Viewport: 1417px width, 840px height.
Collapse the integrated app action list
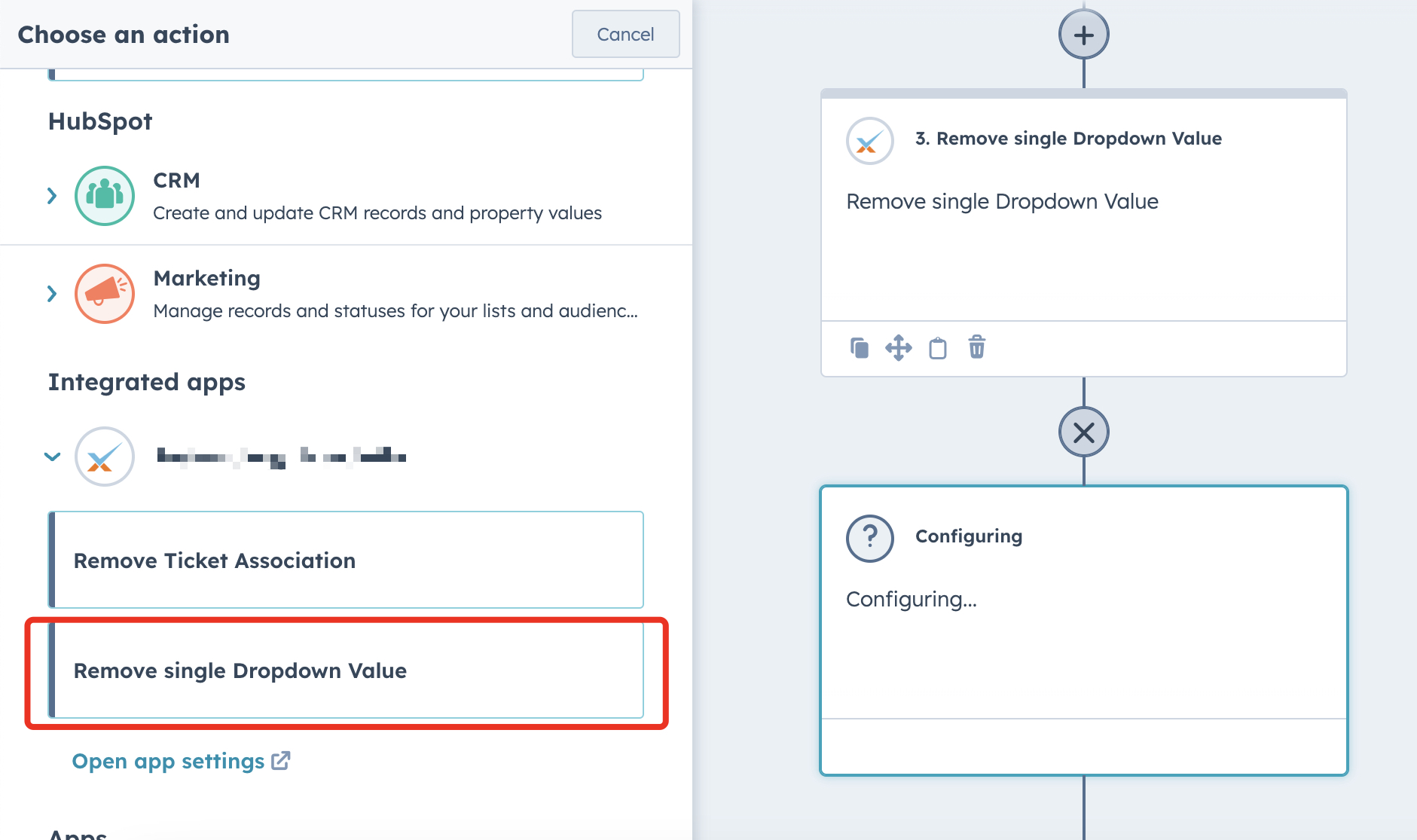click(52, 456)
